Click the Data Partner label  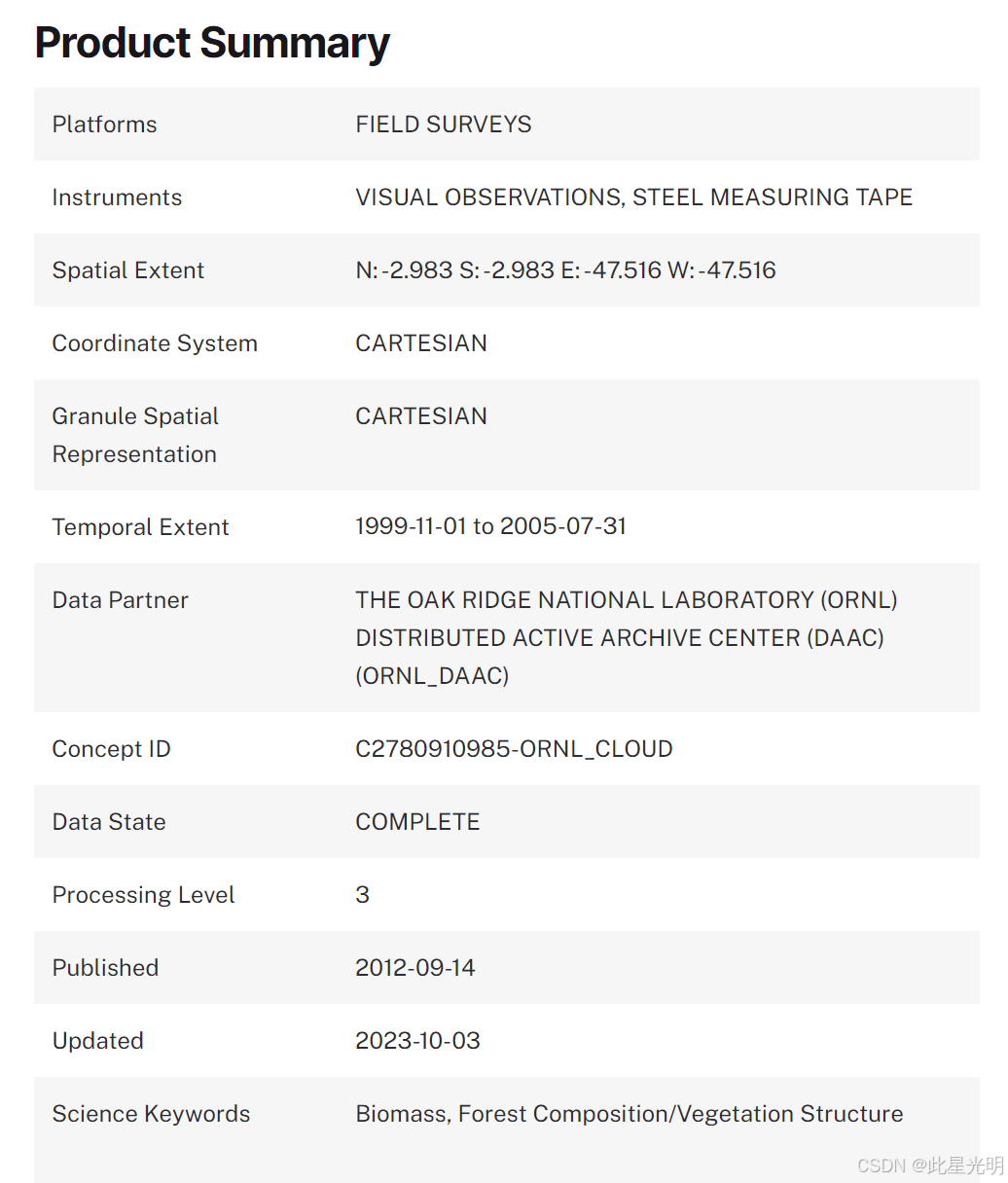[120, 600]
